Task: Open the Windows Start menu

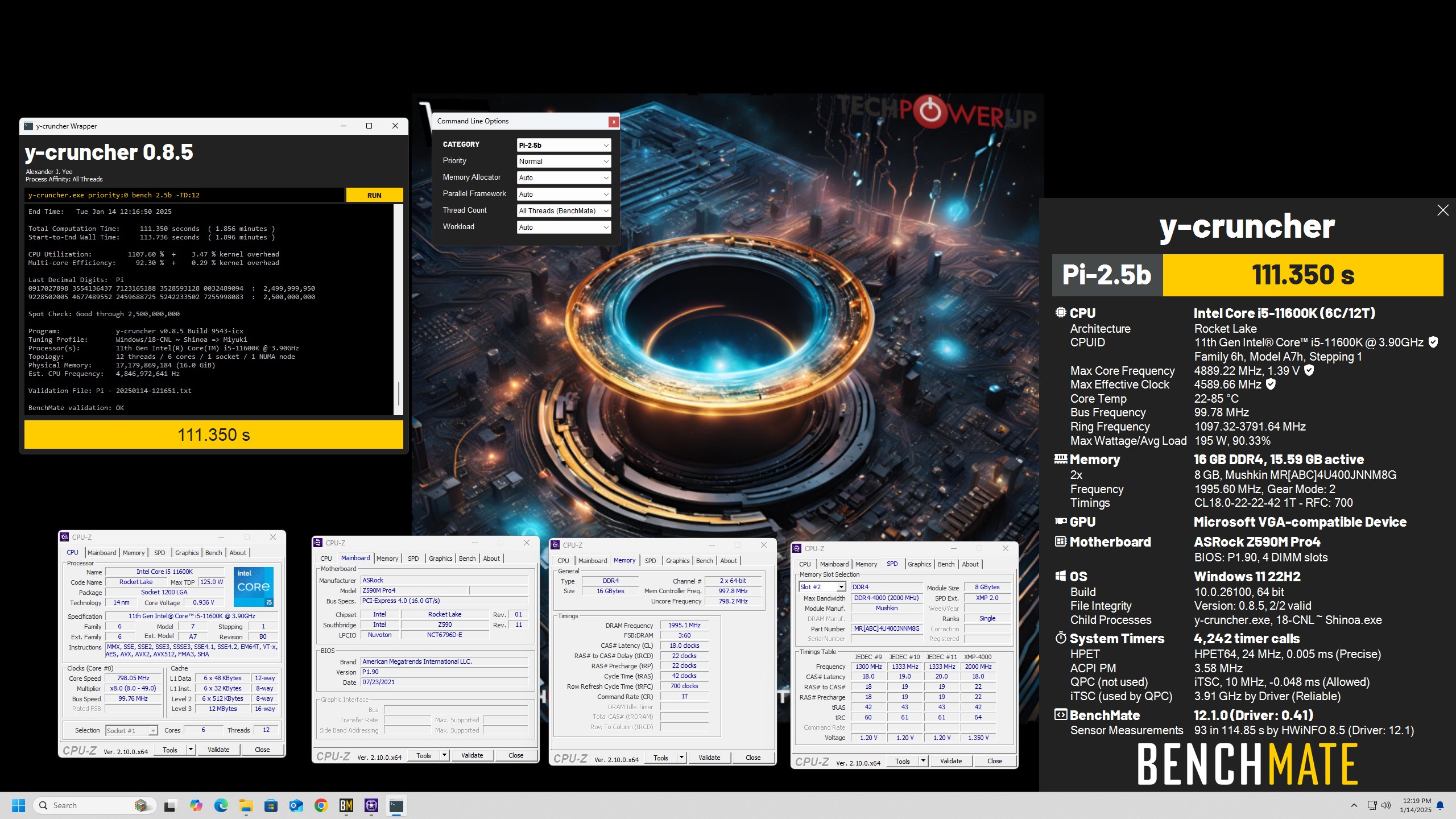Action: tap(19, 805)
